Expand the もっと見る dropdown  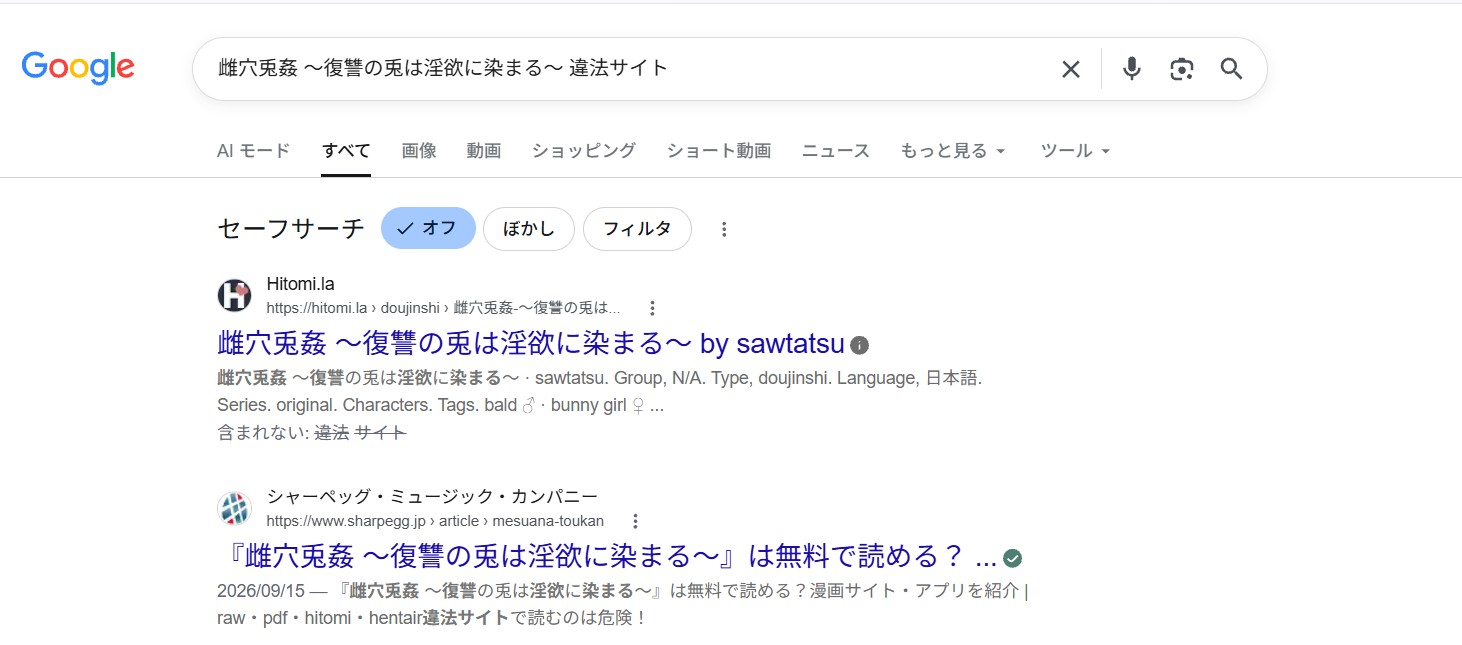pyautogui.click(x=953, y=151)
